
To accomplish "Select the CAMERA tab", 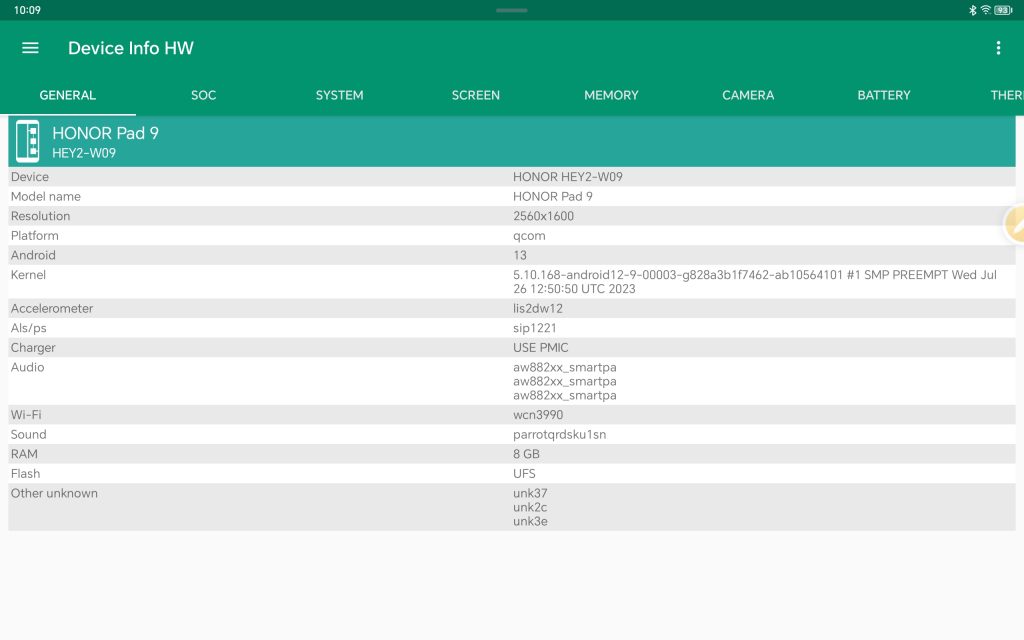I will [x=748, y=95].
